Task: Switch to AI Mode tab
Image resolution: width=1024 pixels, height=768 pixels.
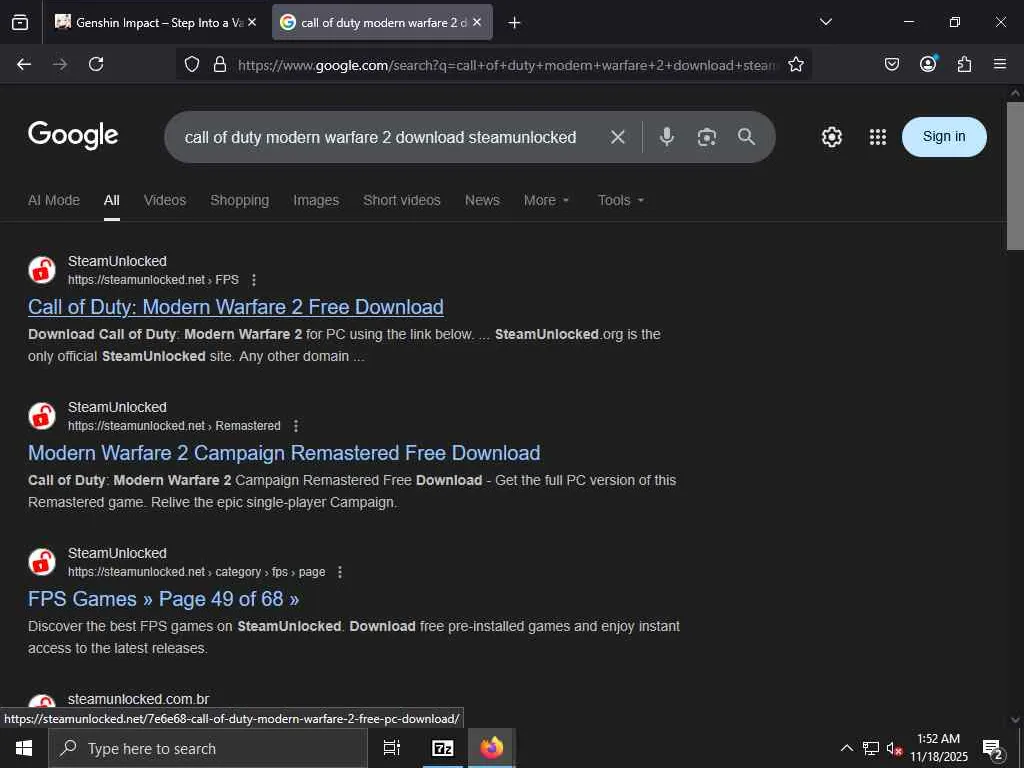Action: pos(54,200)
